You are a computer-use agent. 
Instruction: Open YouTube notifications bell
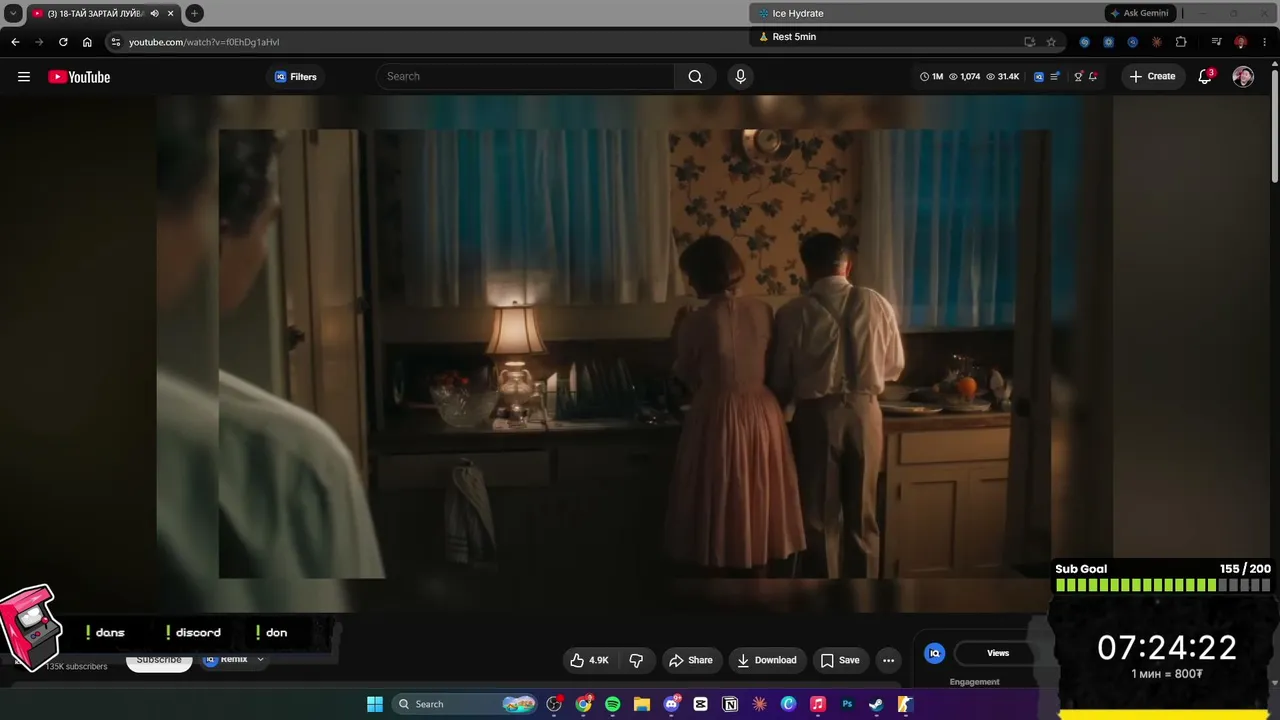tap(1205, 77)
